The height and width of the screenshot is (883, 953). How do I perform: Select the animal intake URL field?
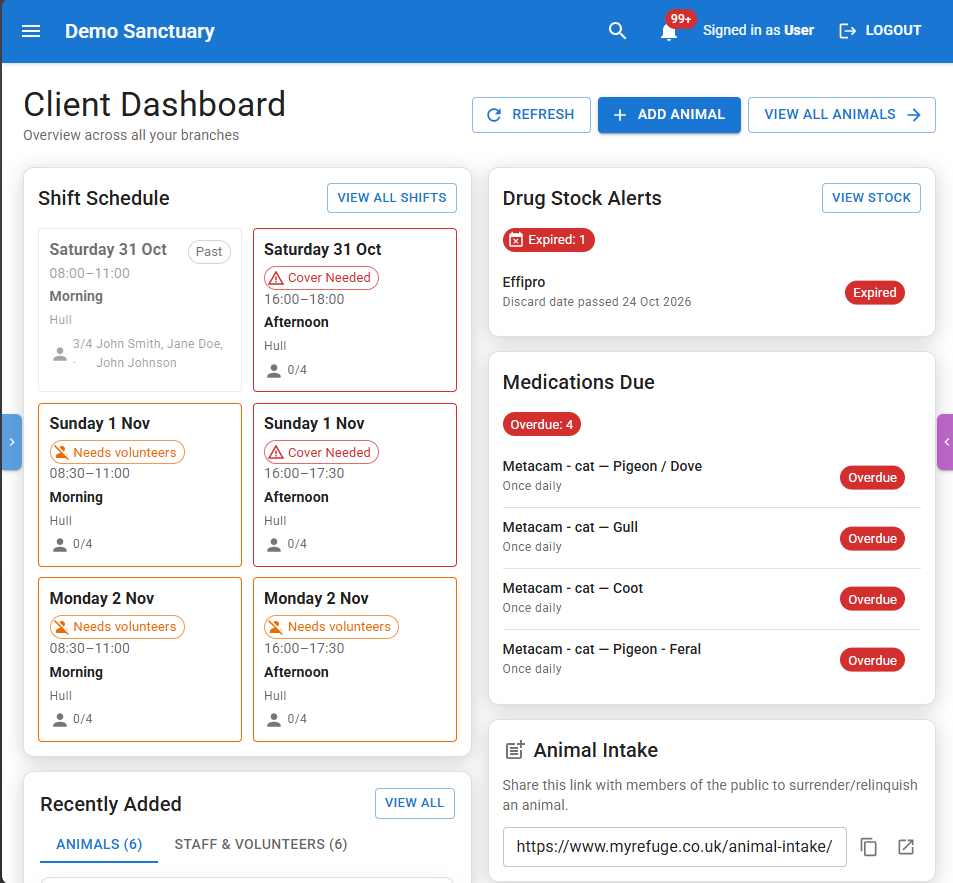675,847
